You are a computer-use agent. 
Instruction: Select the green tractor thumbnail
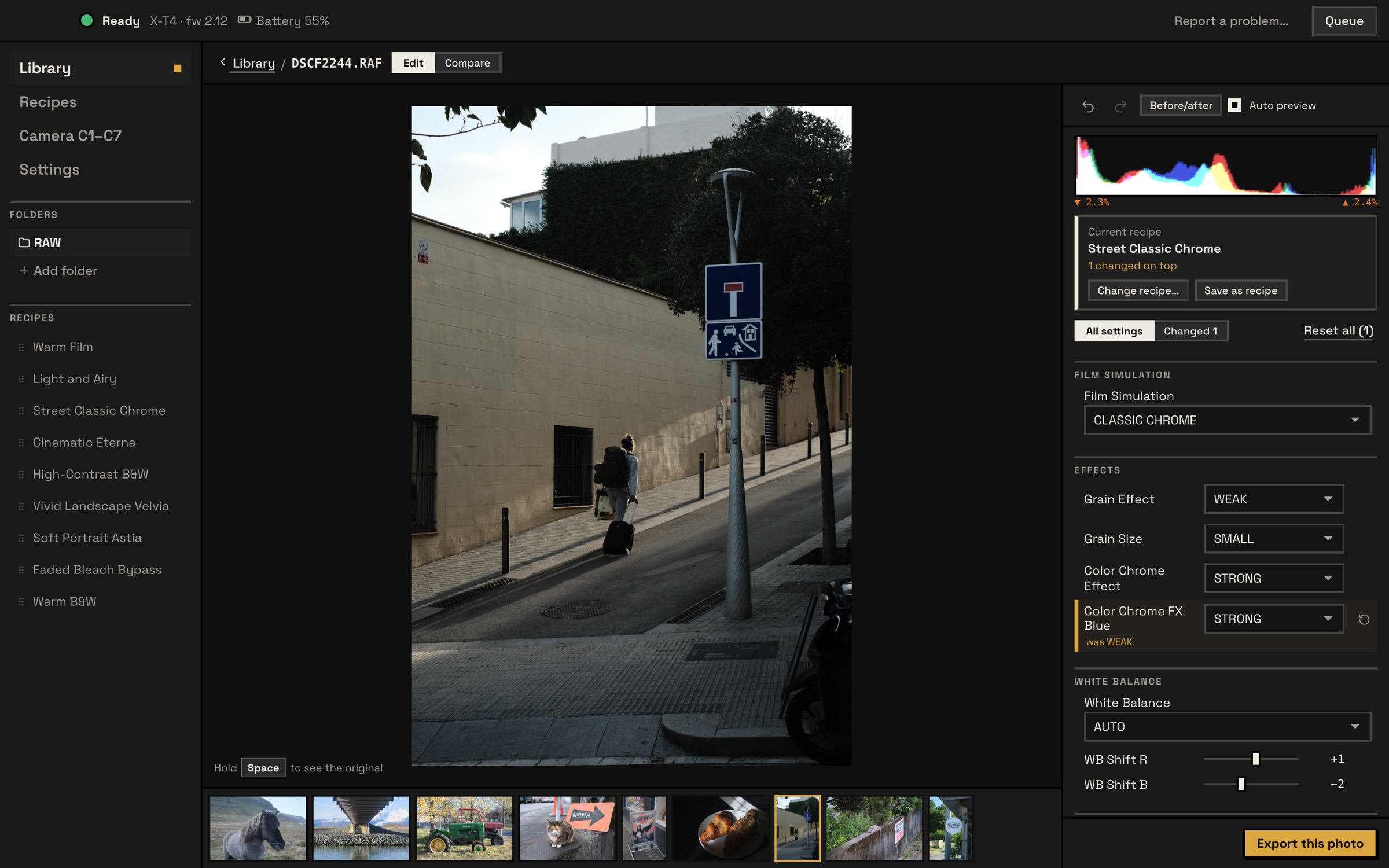coord(464,828)
